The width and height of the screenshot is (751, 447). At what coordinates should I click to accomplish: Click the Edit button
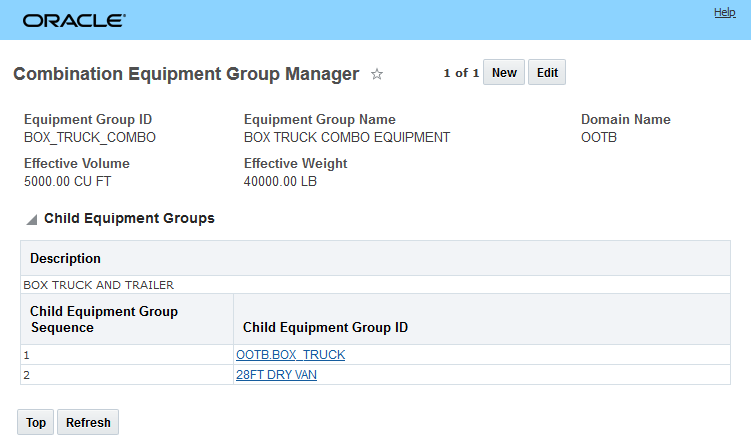547,73
